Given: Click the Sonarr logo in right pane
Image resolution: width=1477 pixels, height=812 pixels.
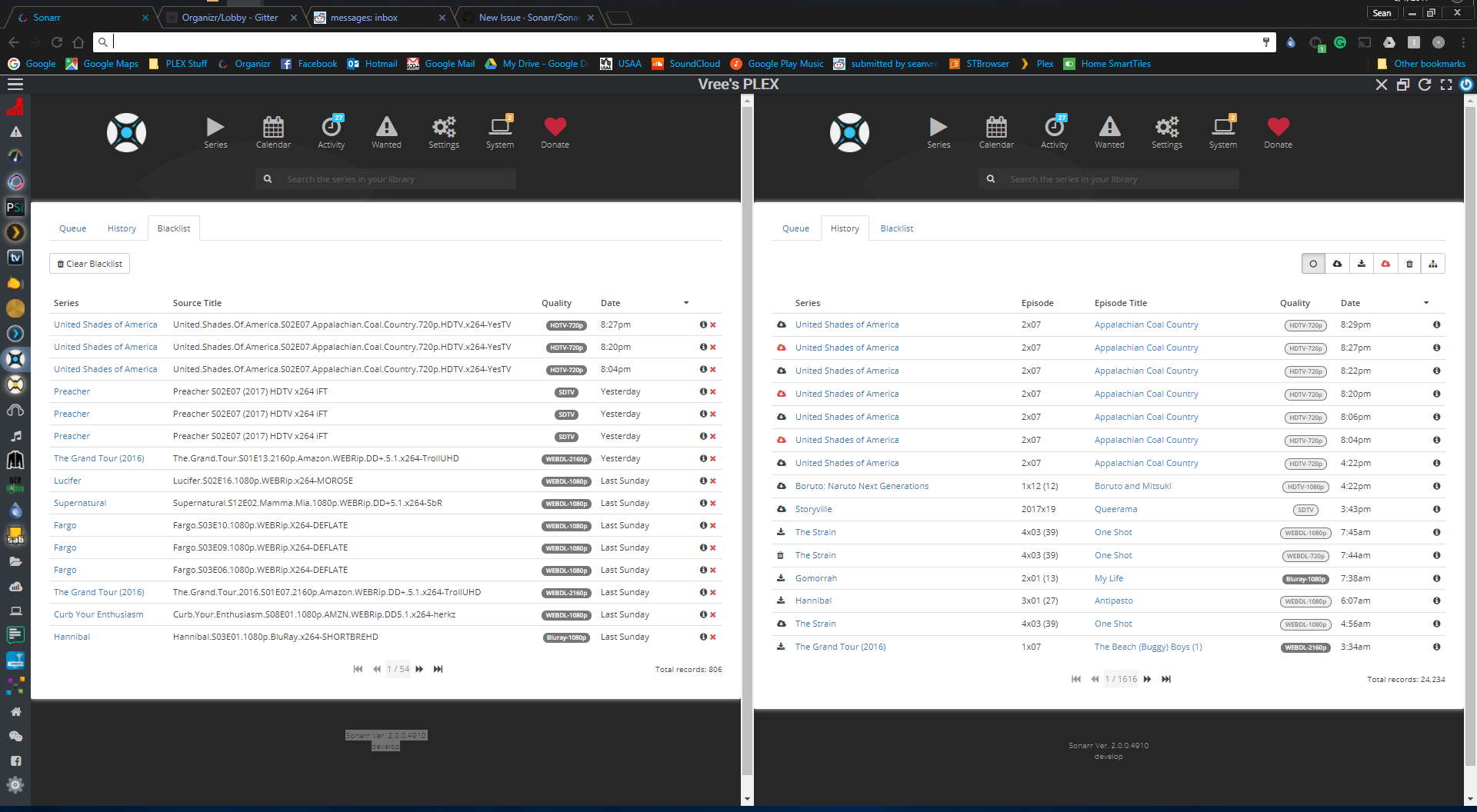Looking at the screenshot, I should tap(849, 132).
